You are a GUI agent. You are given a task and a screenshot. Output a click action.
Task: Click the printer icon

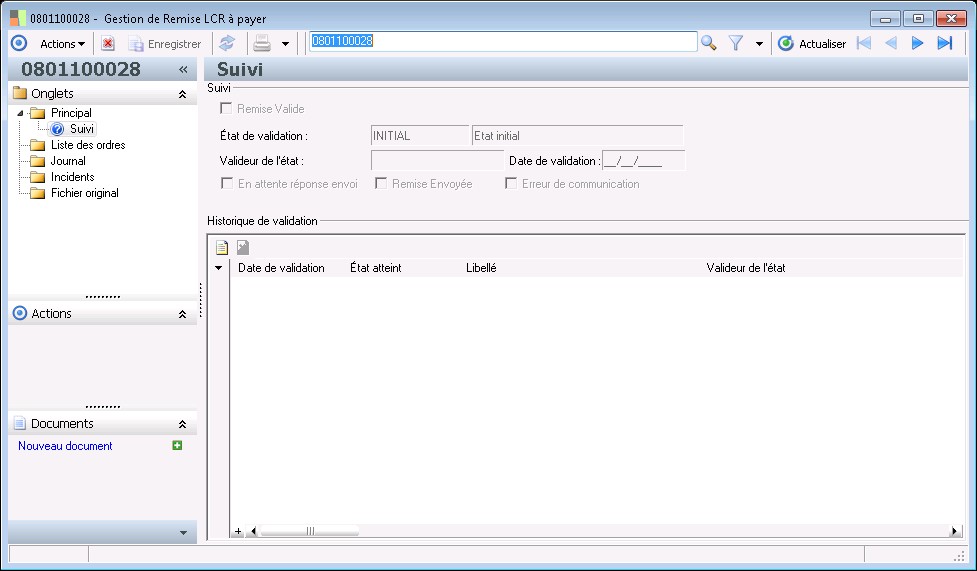pyautogui.click(x=262, y=43)
